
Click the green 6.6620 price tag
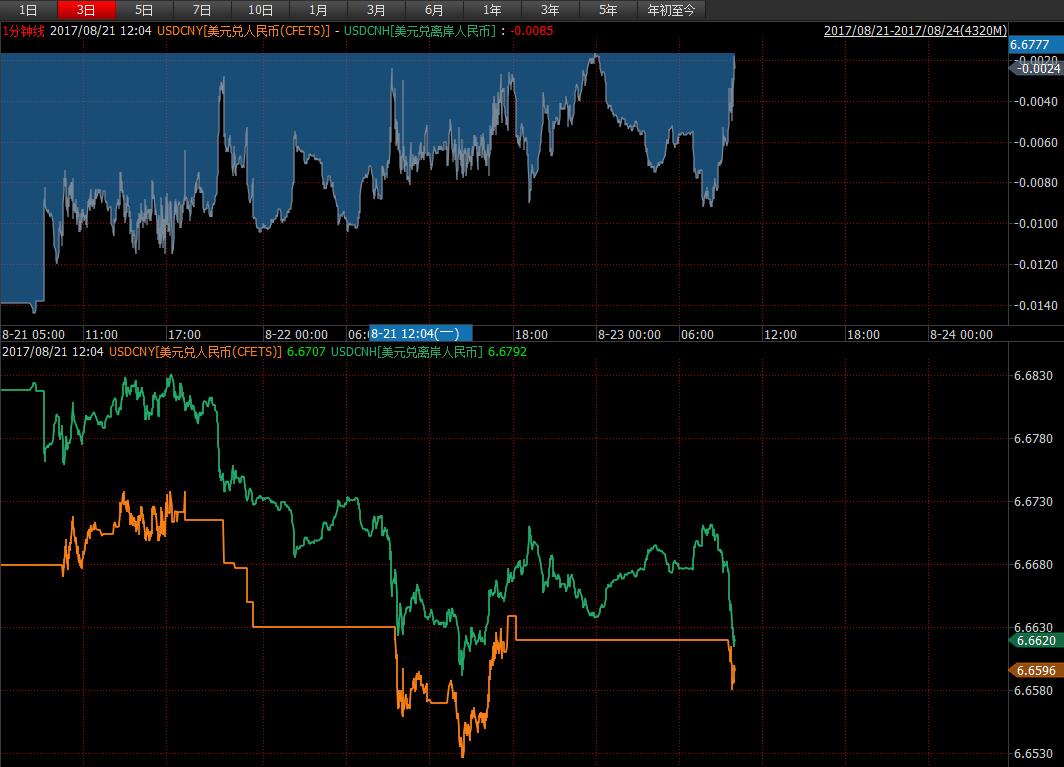[1036, 641]
